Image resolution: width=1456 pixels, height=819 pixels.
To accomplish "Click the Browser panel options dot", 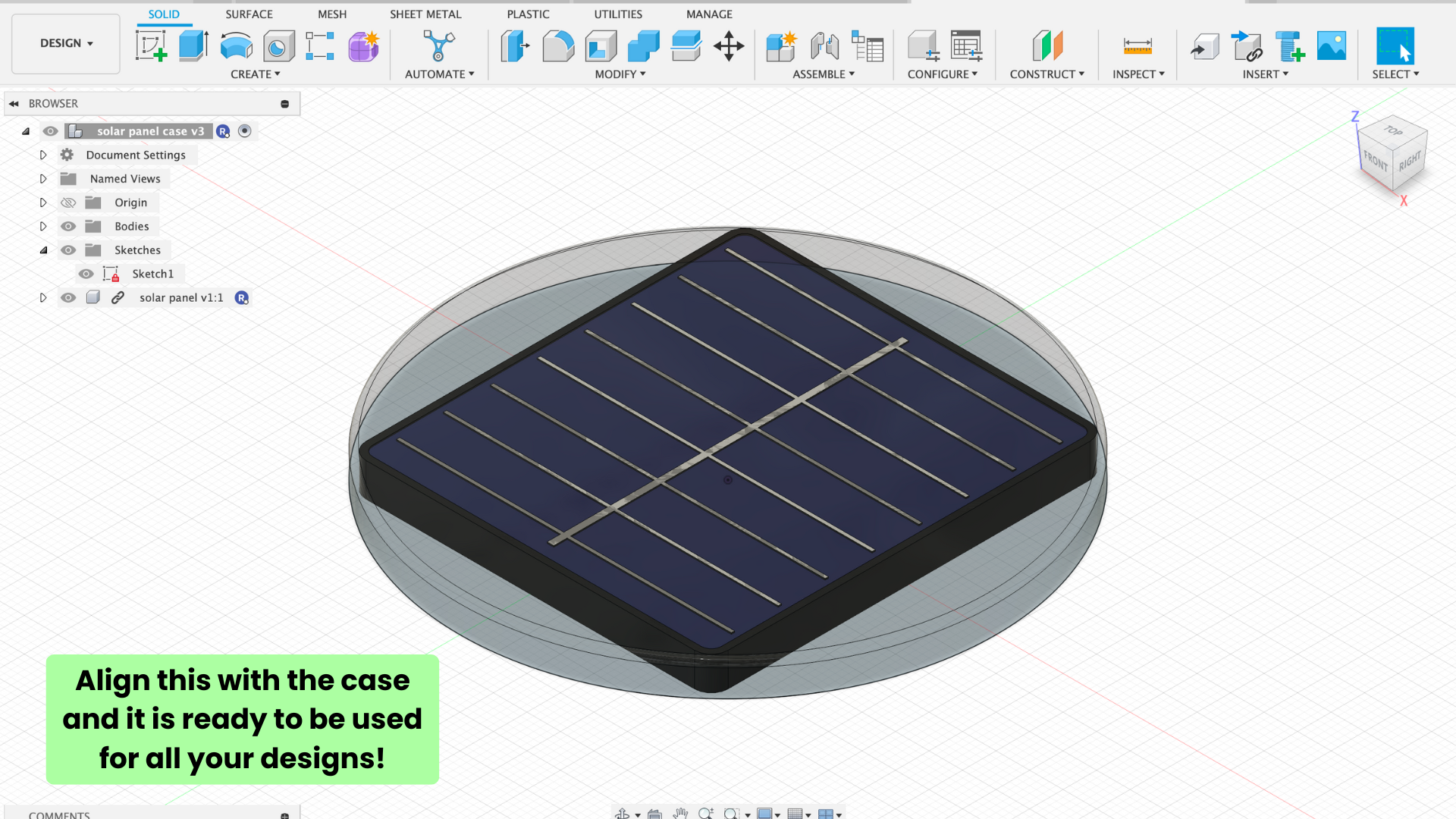I will 285,104.
